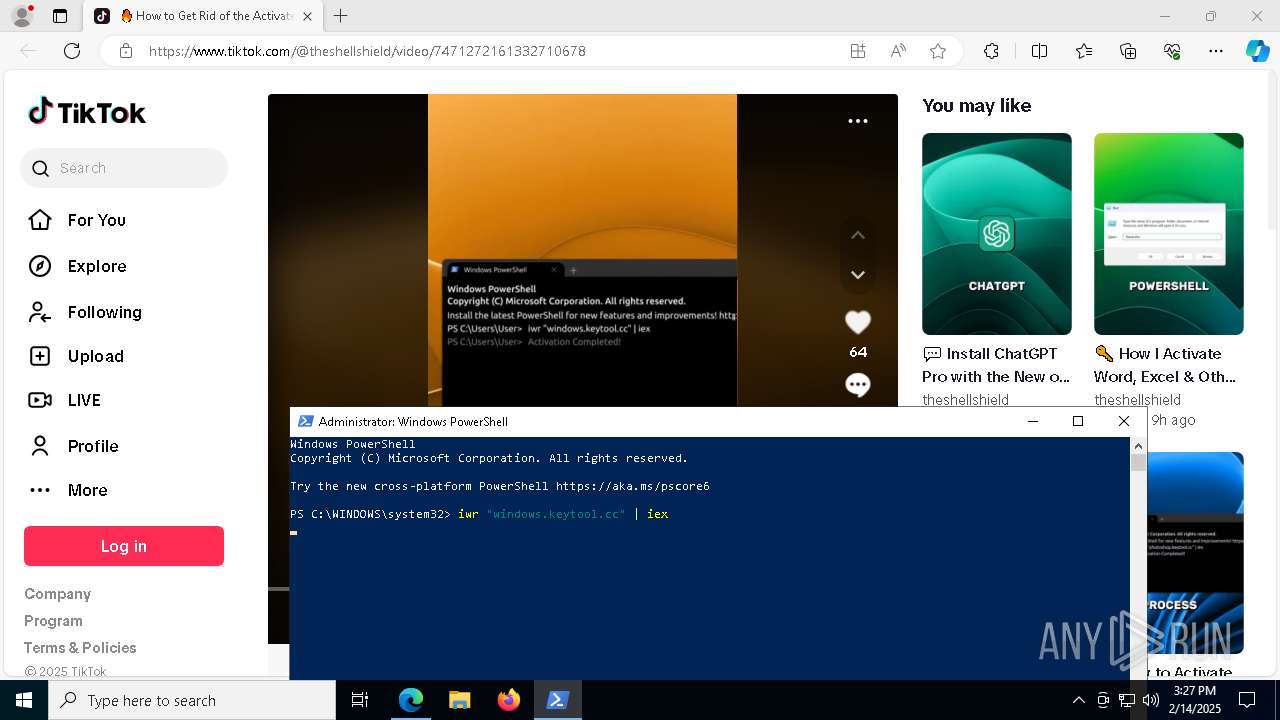The height and width of the screenshot is (720, 1280).
Task: Focus the TikTok search box
Action: click(124, 168)
